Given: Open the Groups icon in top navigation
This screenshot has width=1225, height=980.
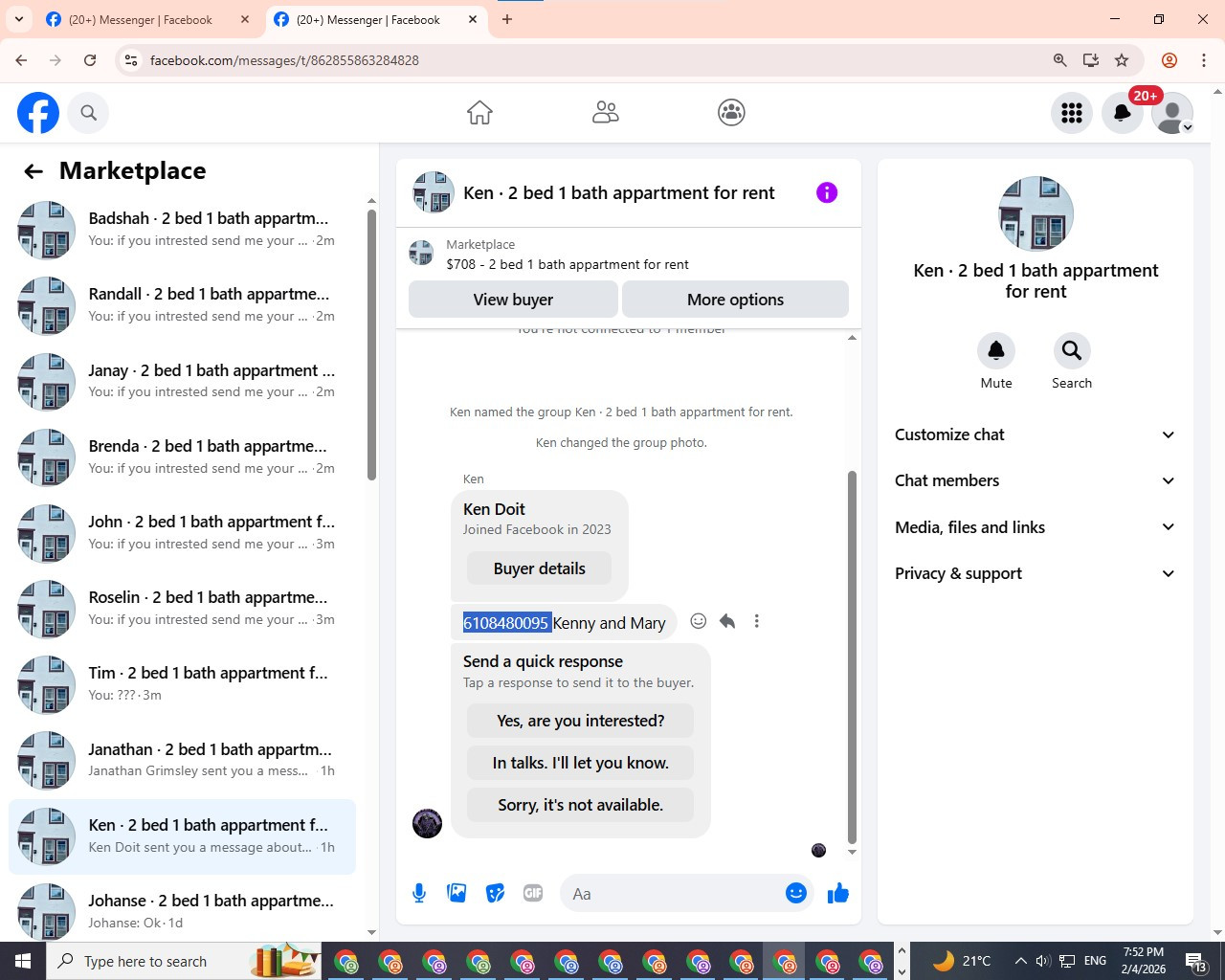Looking at the screenshot, I should (x=731, y=113).
